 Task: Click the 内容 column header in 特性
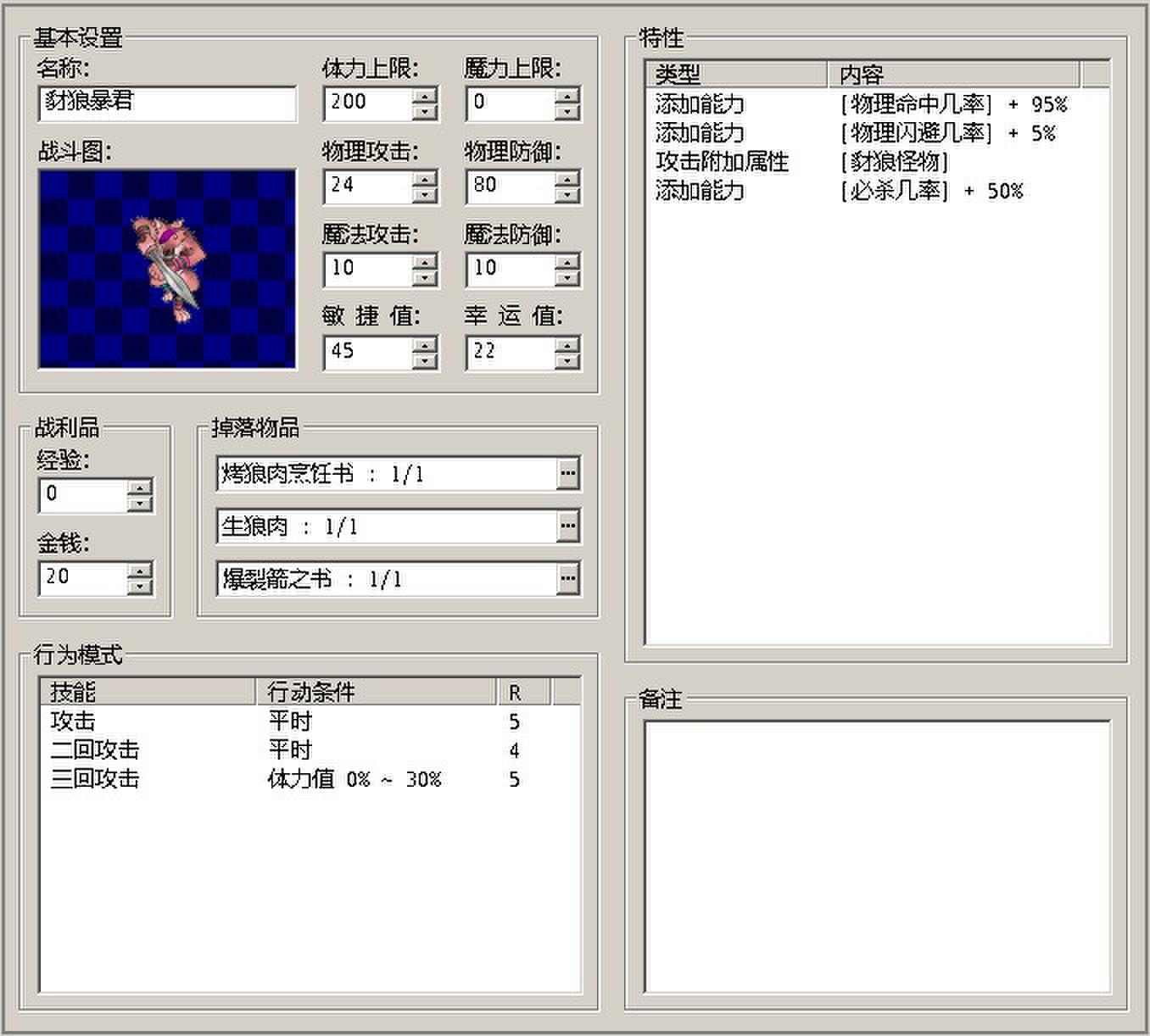tap(953, 75)
